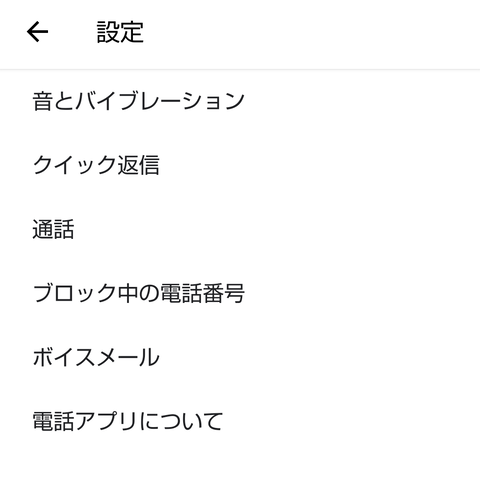Go to ボイスメール settings
The width and height of the screenshot is (480, 480).
(240, 357)
